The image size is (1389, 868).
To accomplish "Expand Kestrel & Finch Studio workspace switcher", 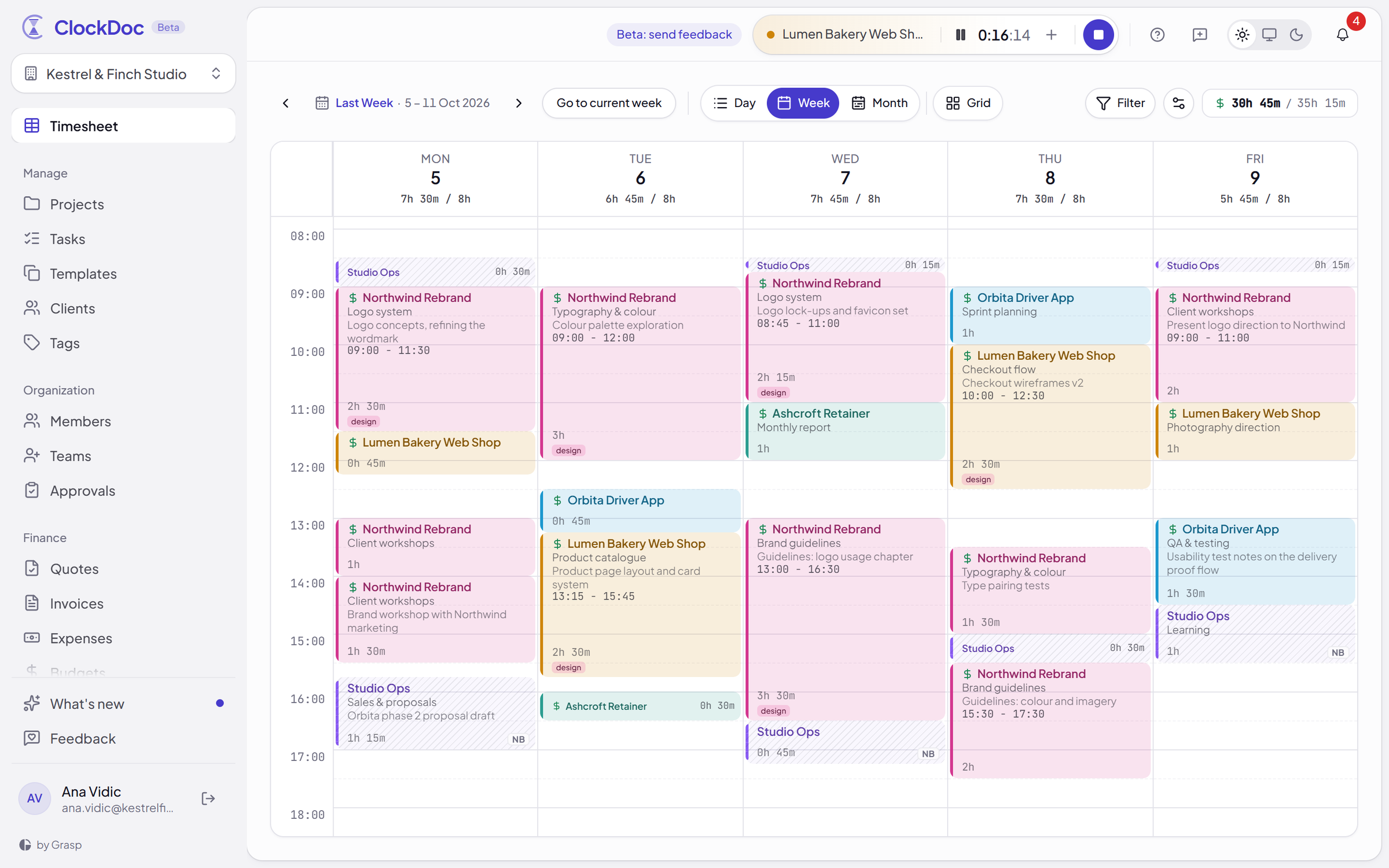I will (x=123, y=73).
